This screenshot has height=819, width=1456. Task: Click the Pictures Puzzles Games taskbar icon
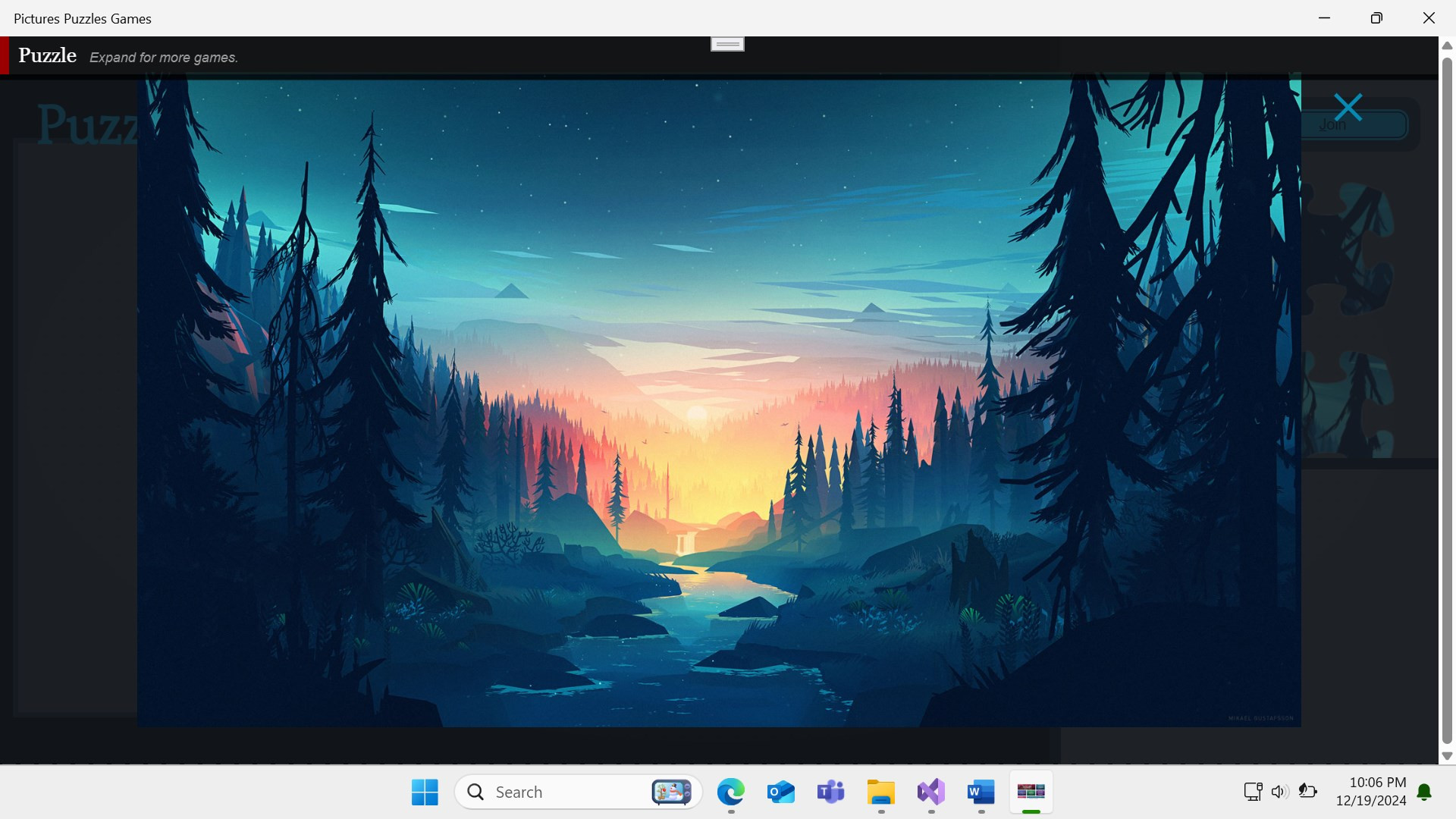(x=1031, y=792)
